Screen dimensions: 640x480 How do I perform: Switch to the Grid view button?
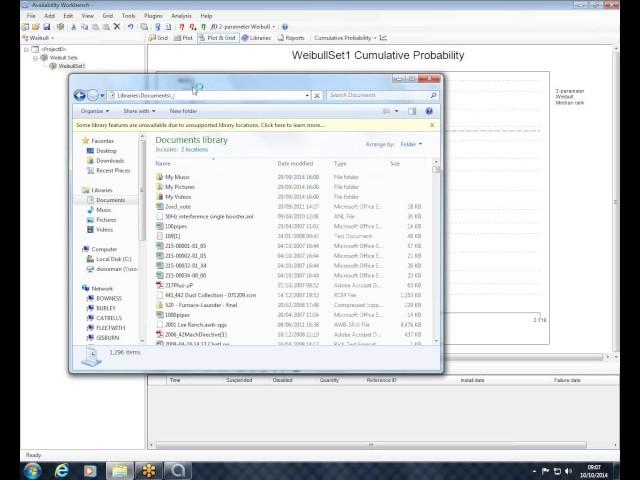point(158,38)
